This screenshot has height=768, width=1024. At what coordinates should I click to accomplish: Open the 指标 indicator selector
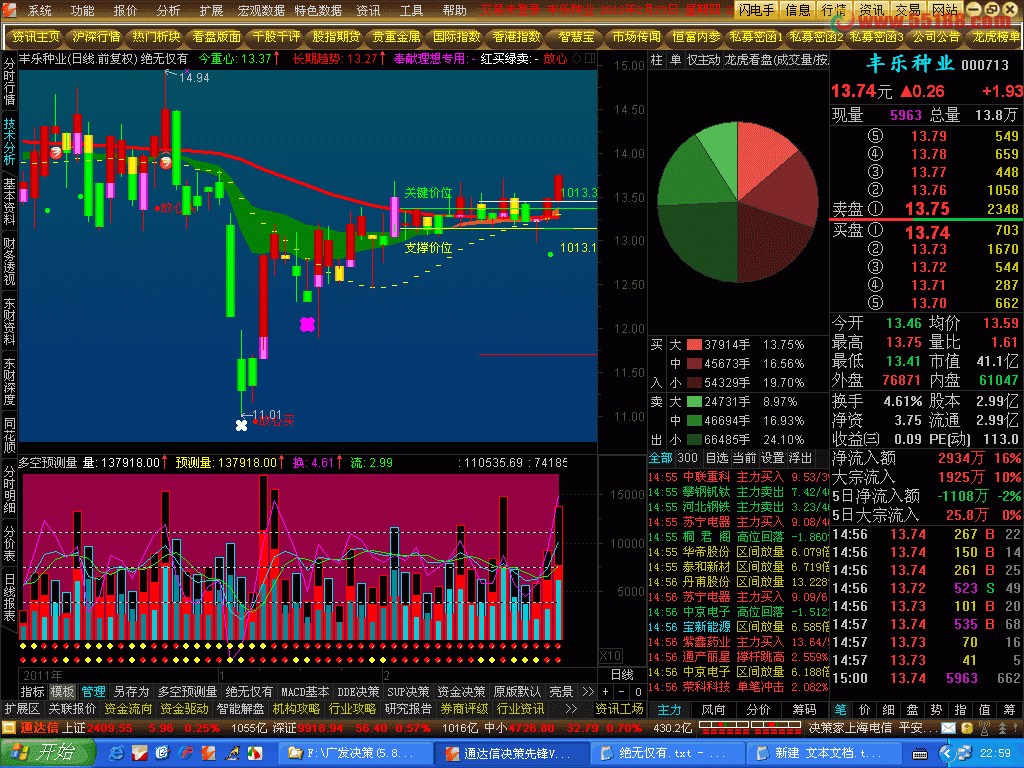point(33,692)
